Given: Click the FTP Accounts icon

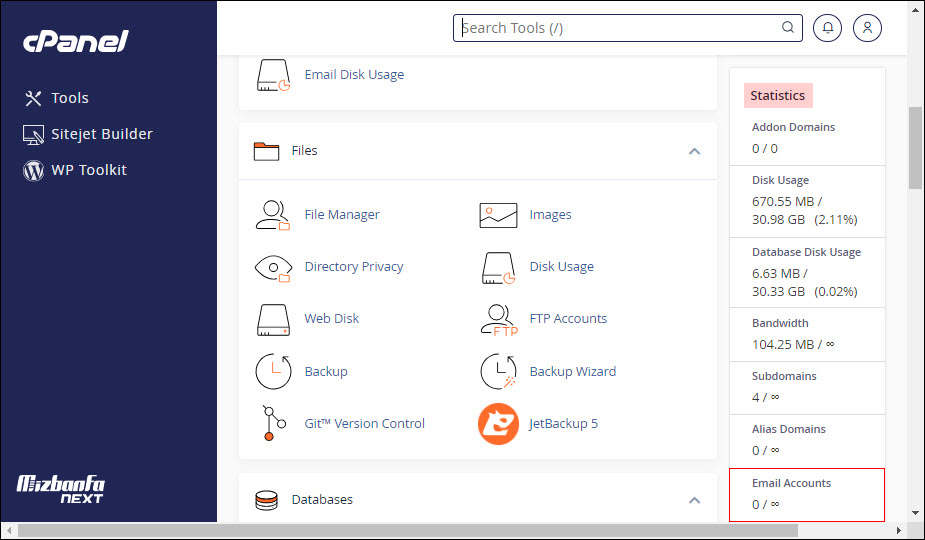Looking at the screenshot, I should [498, 319].
